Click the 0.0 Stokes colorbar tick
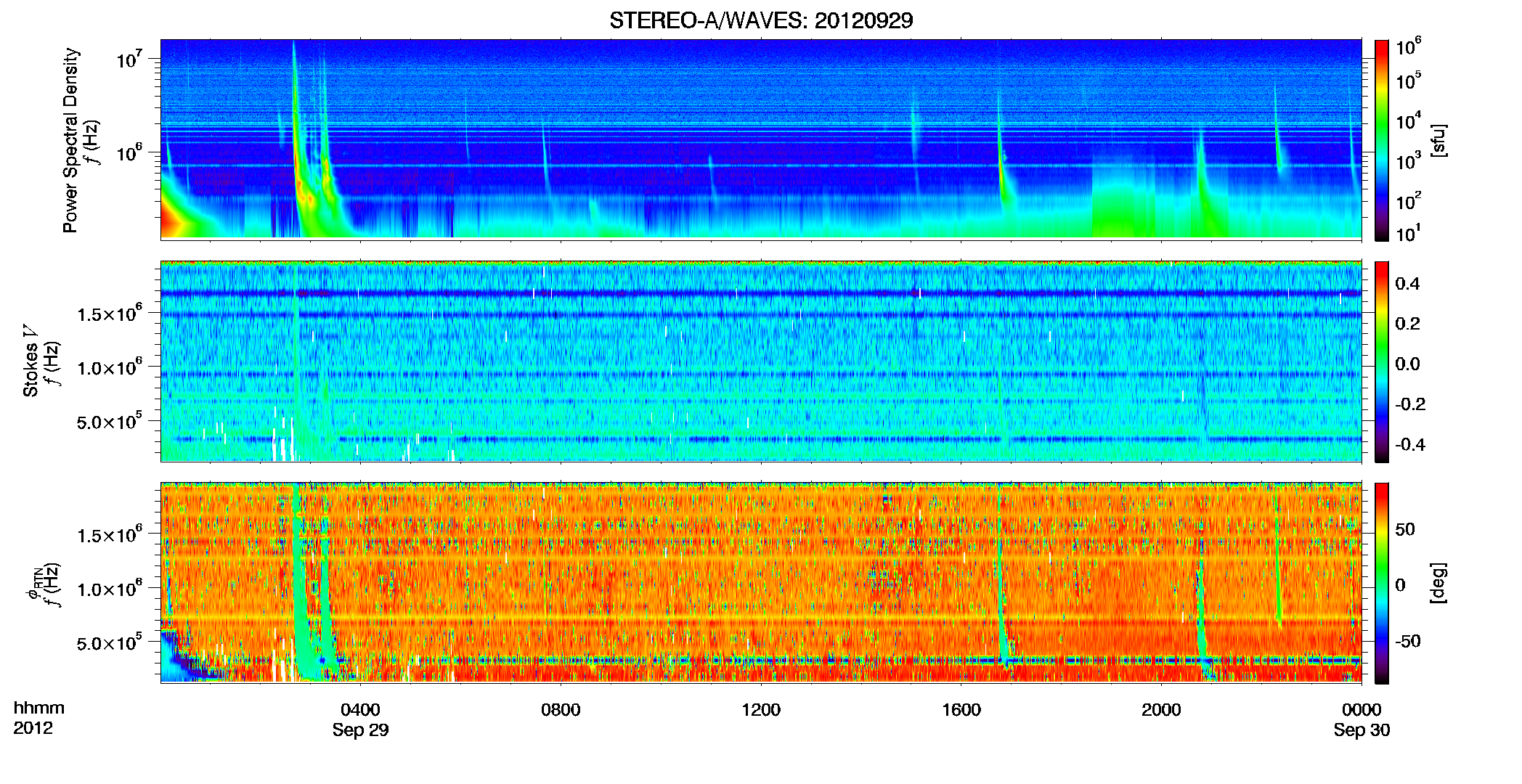Viewport: 1522px width, 784px height. click(x=1407, y=364)
